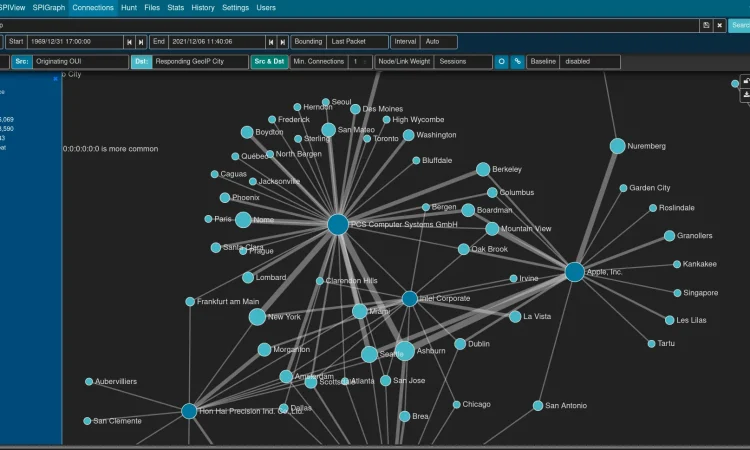Switch to the Connections tab
Viewport: 750px width, 450px height.
click(x=93, y=8)
